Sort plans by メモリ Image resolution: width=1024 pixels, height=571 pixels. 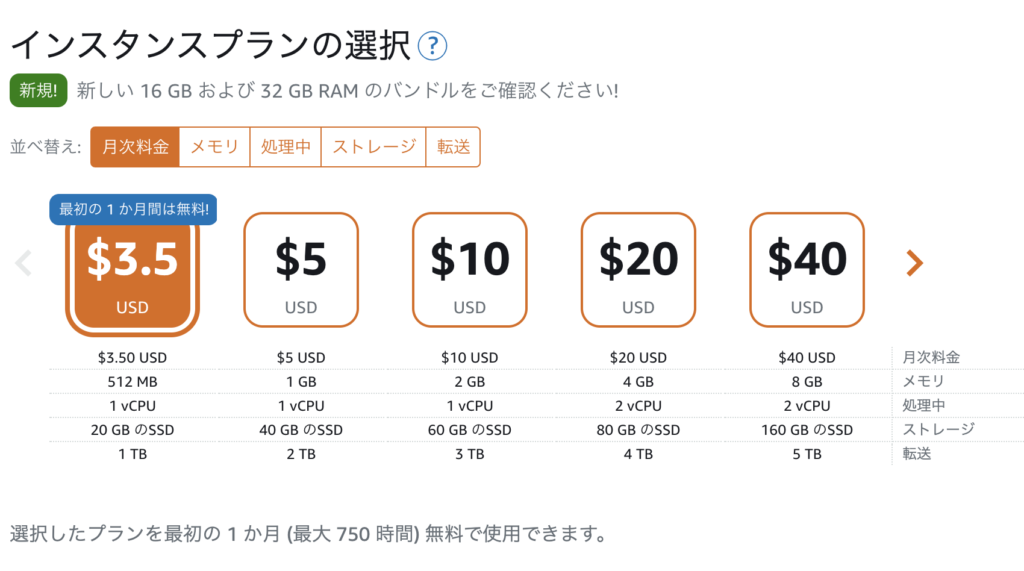tap(215, 147)
